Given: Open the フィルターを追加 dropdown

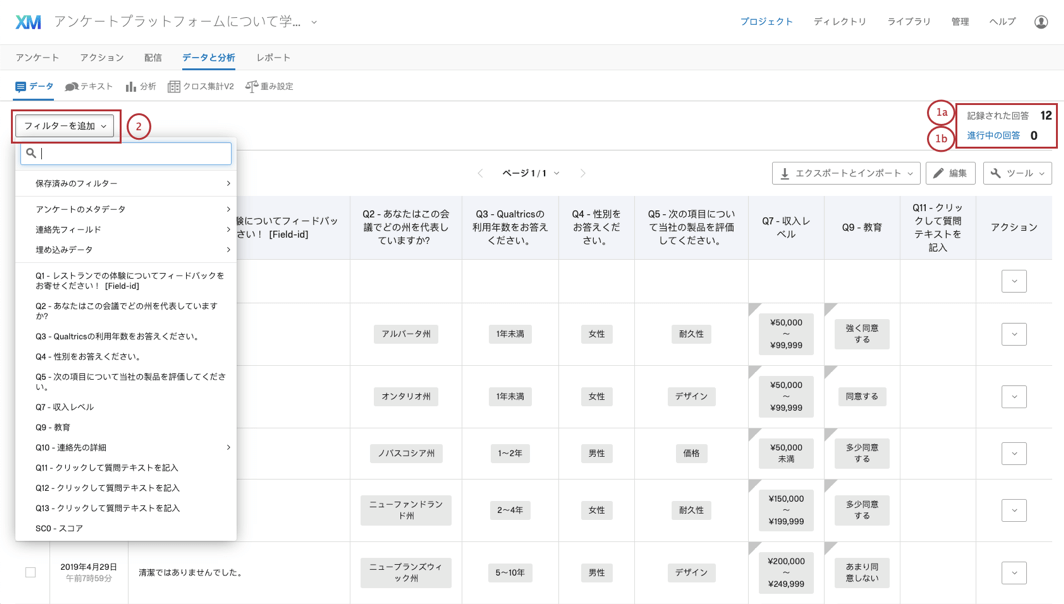Looking at the screenshot, I should 65,126.
